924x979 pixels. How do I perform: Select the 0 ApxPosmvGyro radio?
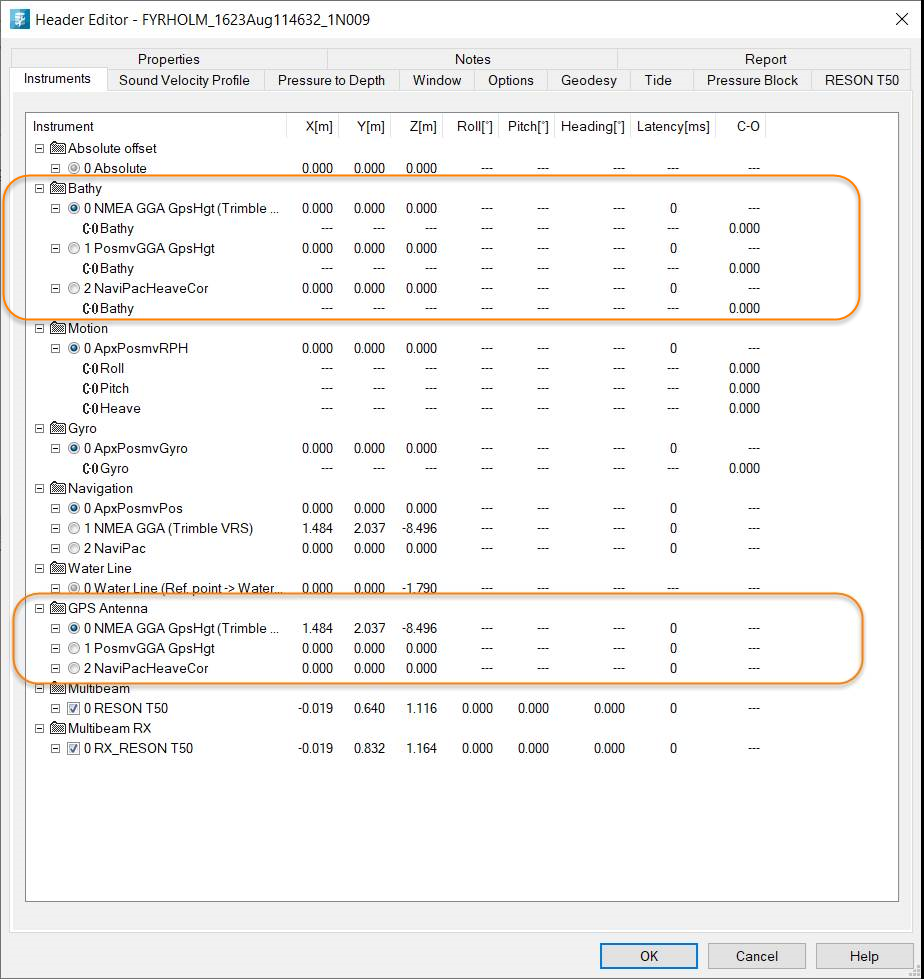pos(74,448)
